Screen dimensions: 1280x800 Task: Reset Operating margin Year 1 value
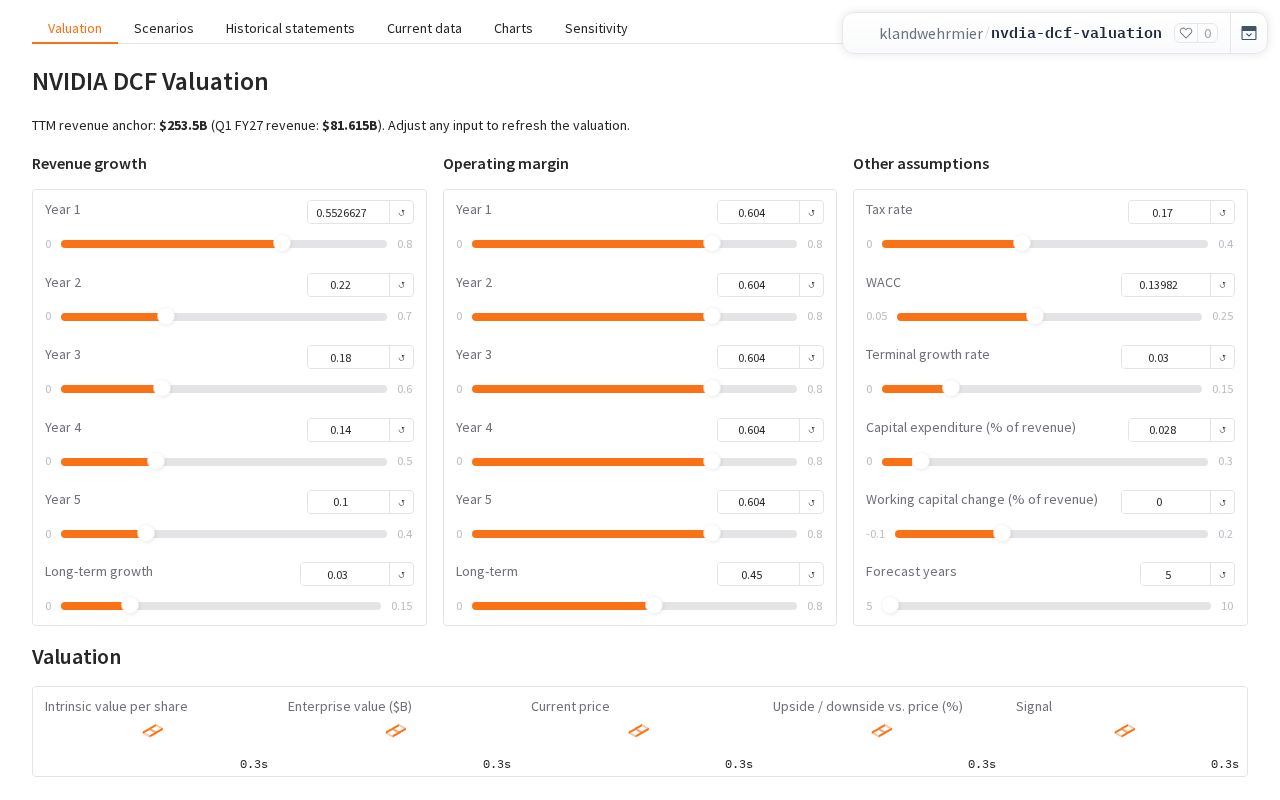[812, 212]
